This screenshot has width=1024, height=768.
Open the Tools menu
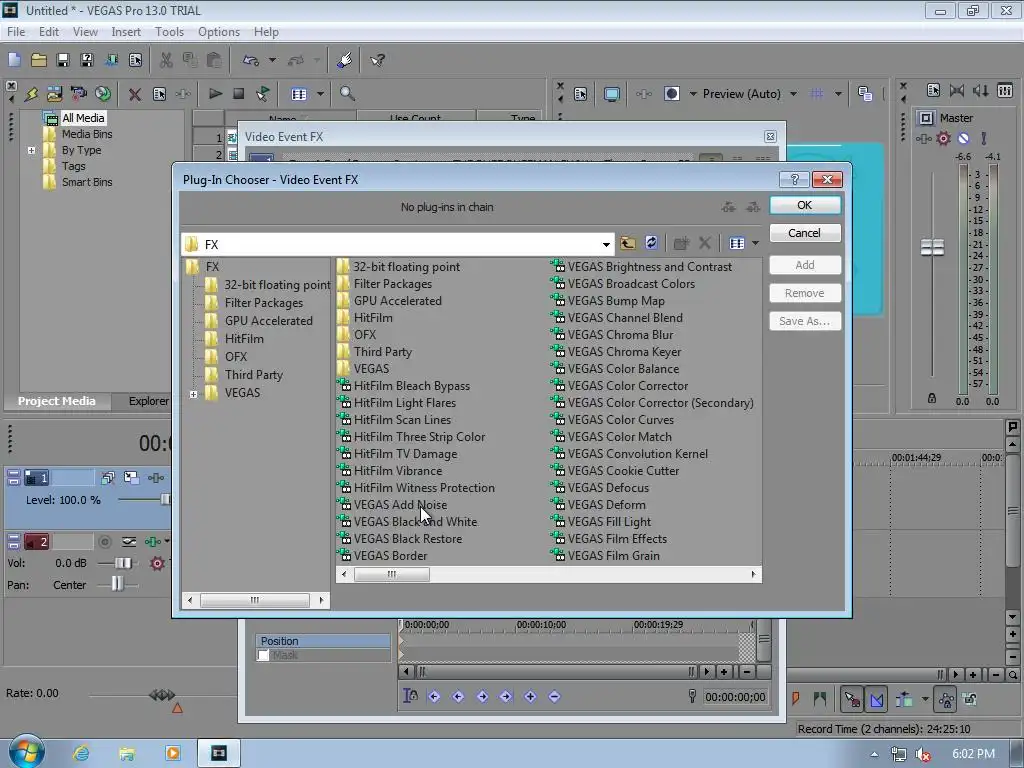(x=169, y=31)
